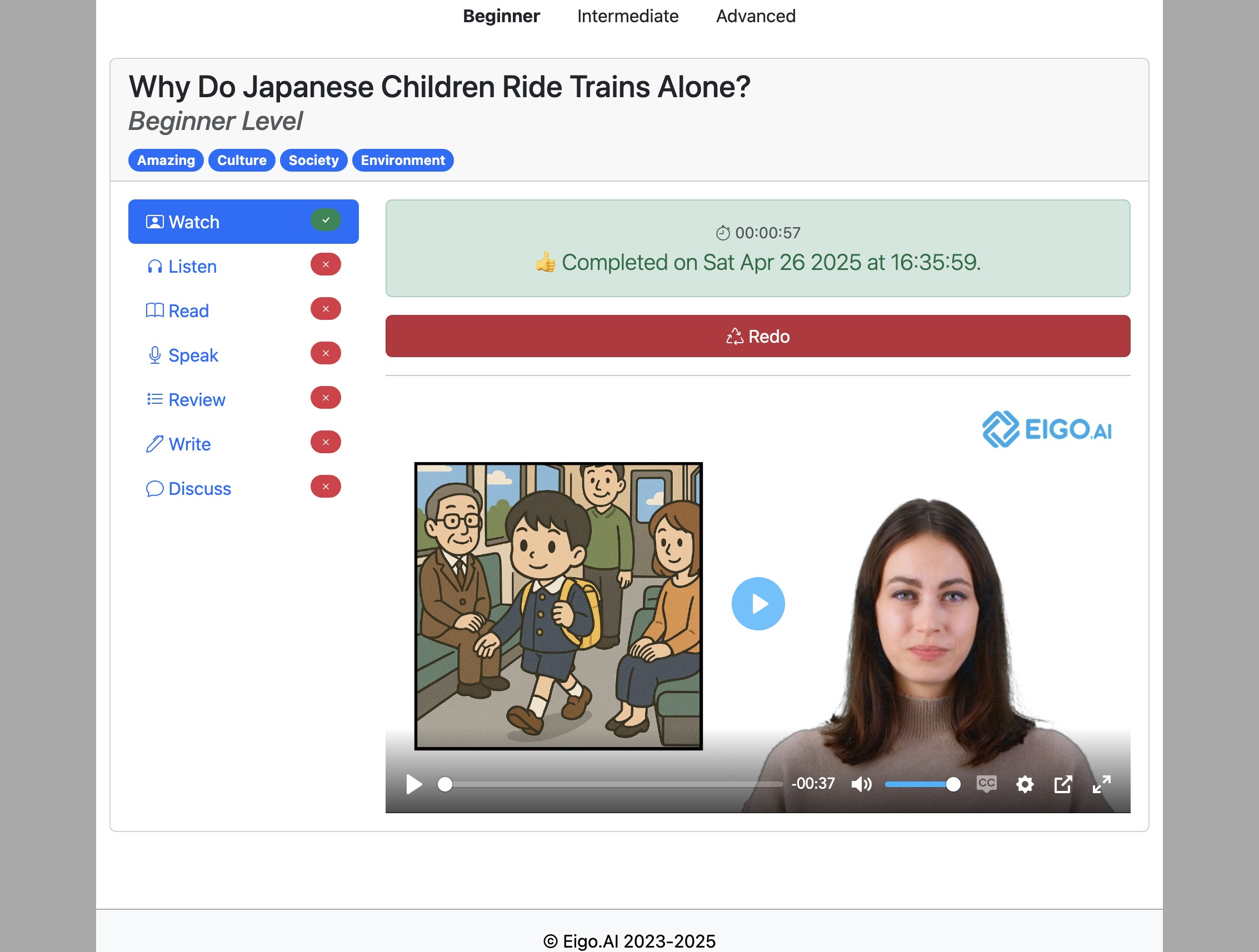
Task: Click the red incomplete badge next to Read
Action: [326, 309]
